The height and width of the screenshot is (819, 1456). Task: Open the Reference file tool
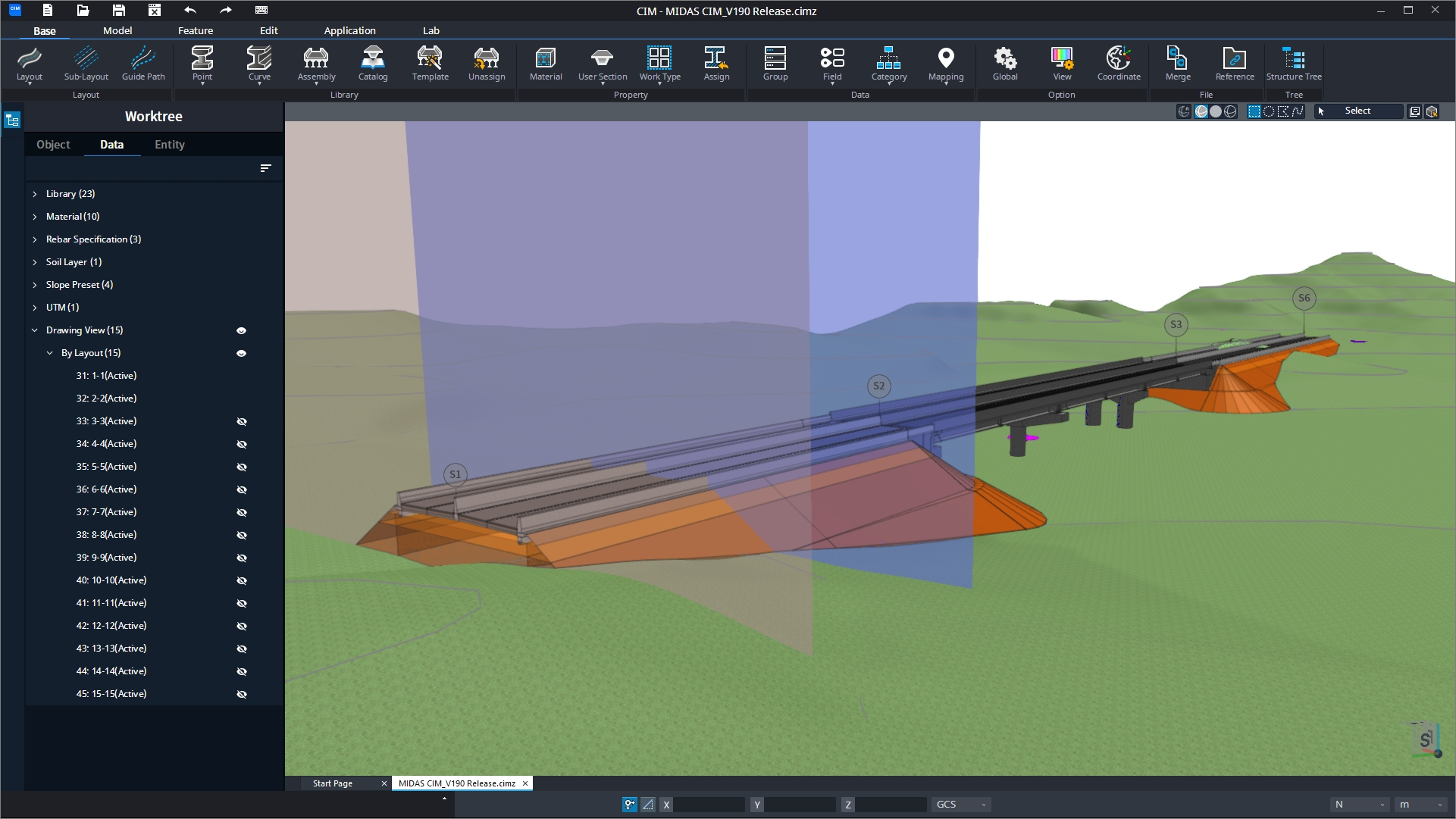click(1235, 64)
